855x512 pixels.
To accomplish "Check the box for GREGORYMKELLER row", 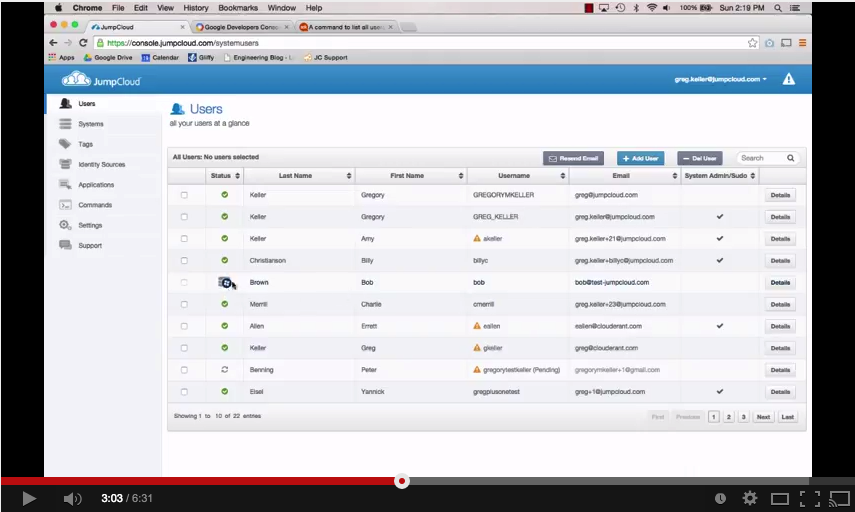I will (184, 195).
